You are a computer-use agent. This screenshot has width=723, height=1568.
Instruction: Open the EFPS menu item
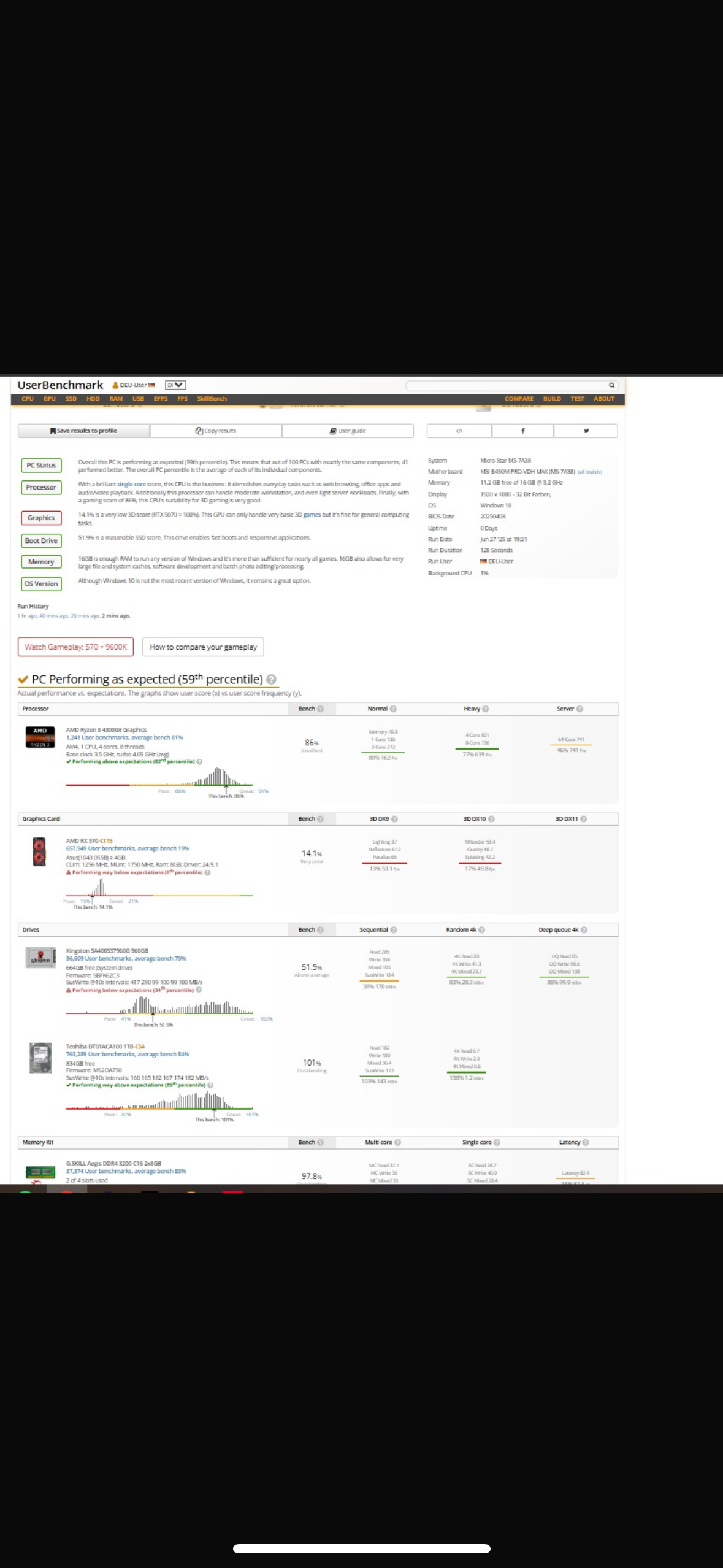click(x=161, y=399)
